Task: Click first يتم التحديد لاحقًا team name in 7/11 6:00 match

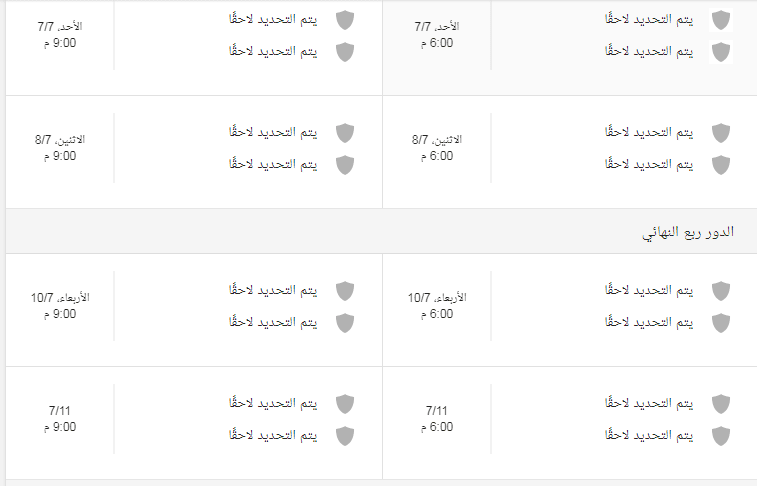Action: [649, 403]
